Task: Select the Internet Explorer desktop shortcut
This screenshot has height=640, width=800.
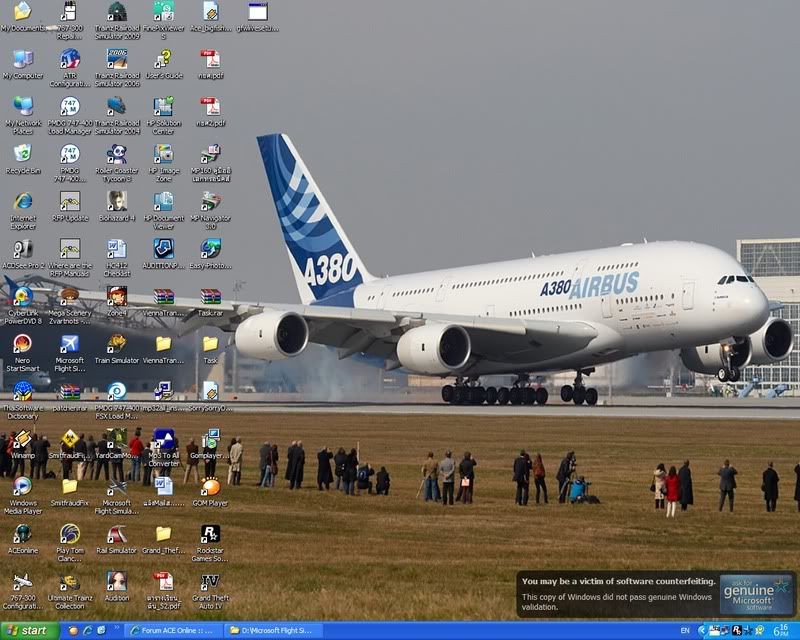Action: [x=22, y=210]
